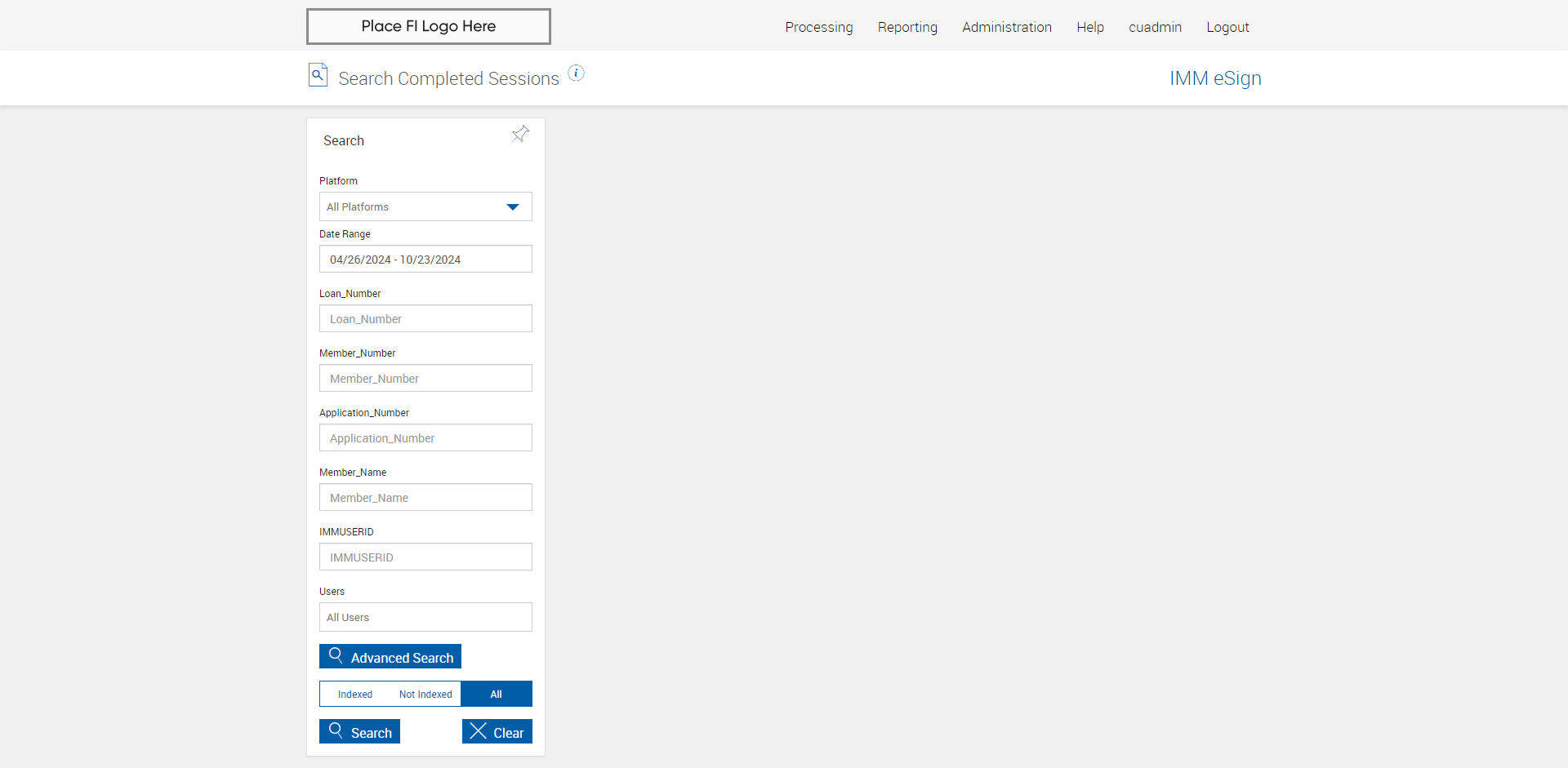Click the Advanced Search button
Viewport: 1568px width, 768px height.
click(x=390, y=657)
